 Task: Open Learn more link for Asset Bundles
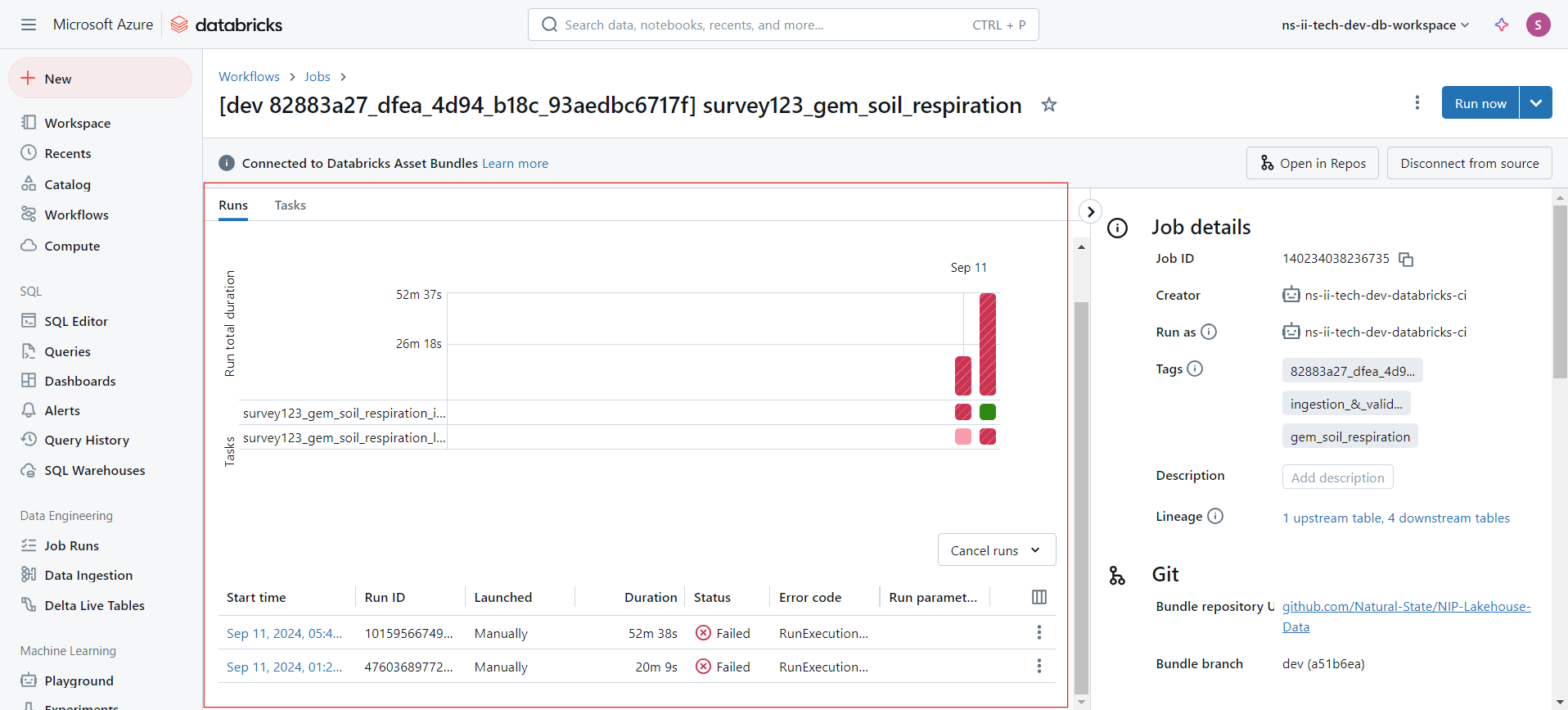coord(515,163)
